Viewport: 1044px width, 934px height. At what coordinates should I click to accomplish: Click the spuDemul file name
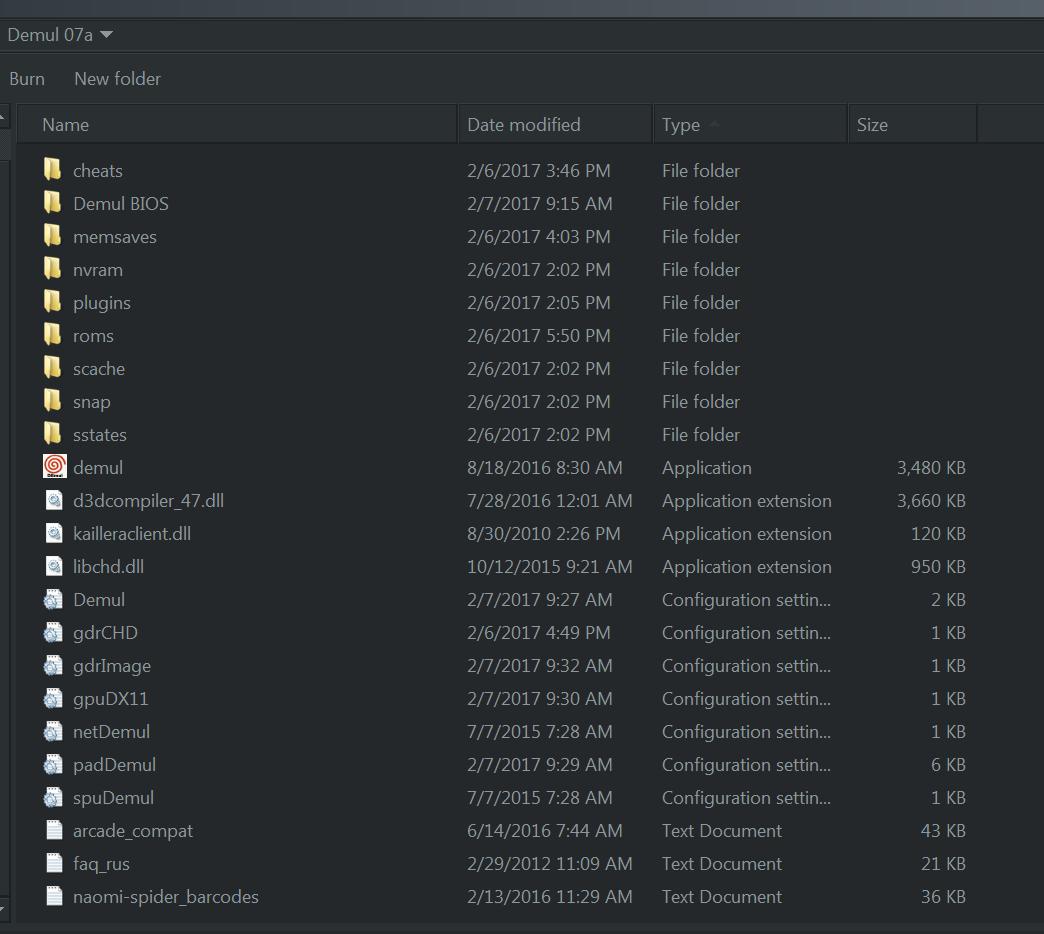tap(113, 798)
